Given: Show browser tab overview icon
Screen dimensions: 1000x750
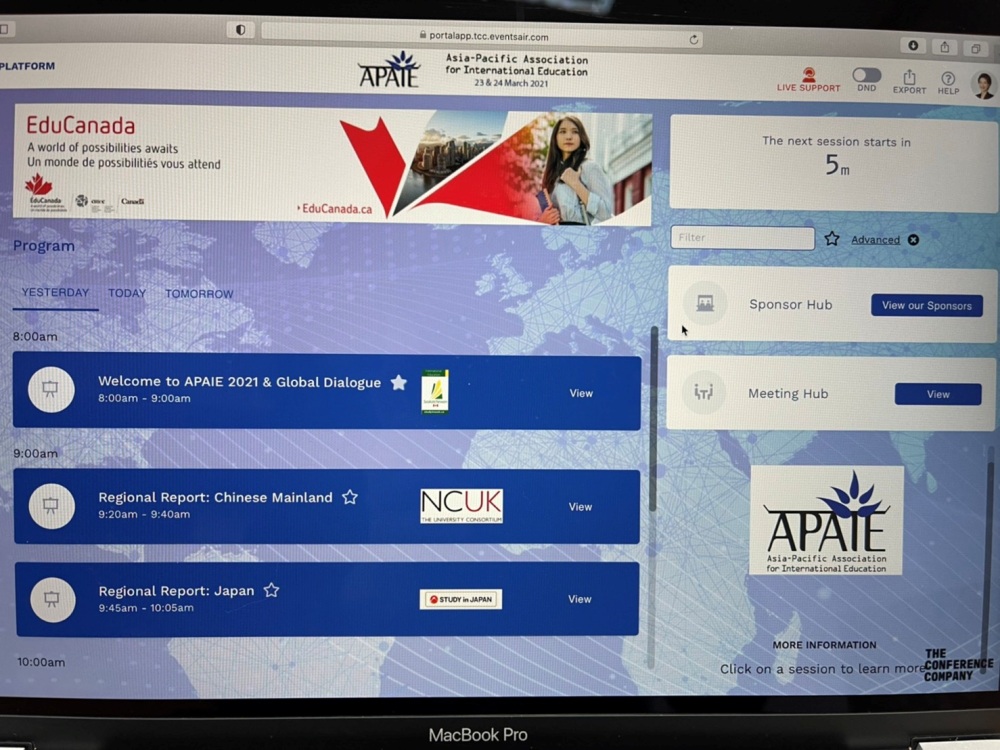Looking at the screenshot, I should pyautogui.click(x=976, y=48).
